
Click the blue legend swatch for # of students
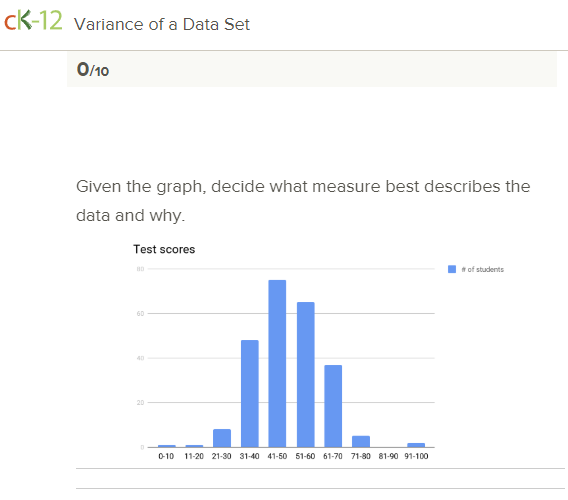tap(452, 269)
